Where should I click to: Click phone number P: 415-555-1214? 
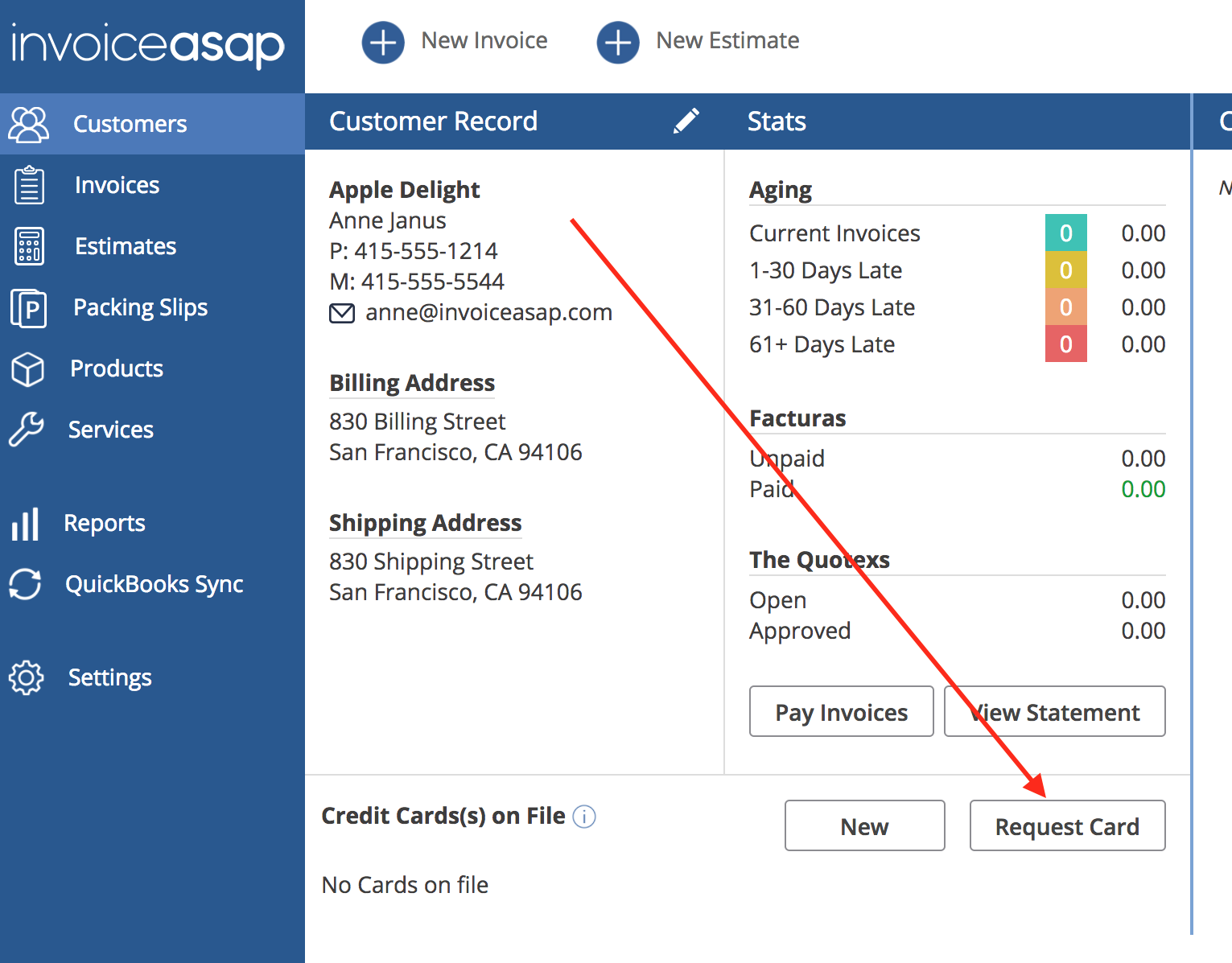point(414,251)
